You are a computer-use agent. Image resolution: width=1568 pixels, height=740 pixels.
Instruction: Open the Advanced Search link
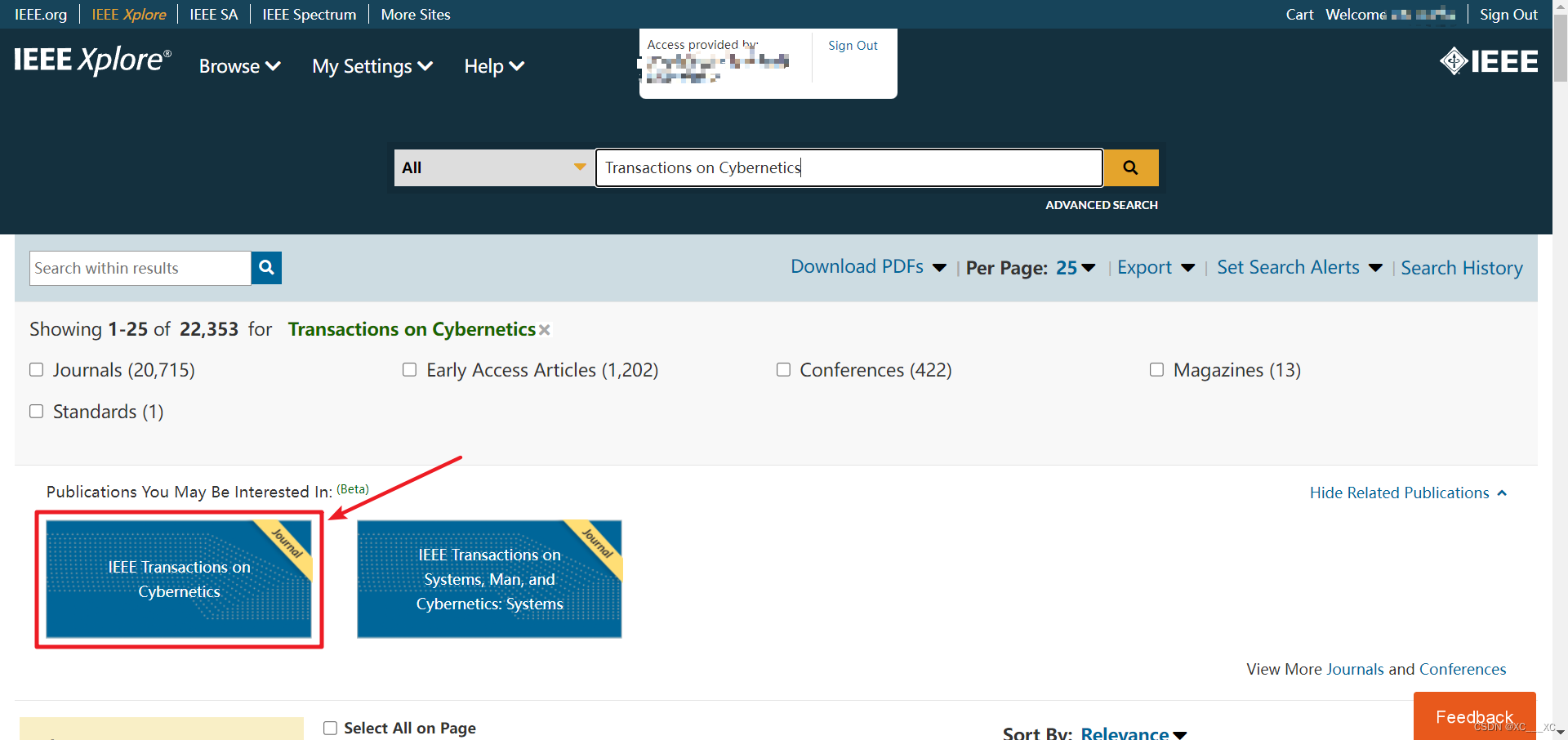[x=1102, y=205]
